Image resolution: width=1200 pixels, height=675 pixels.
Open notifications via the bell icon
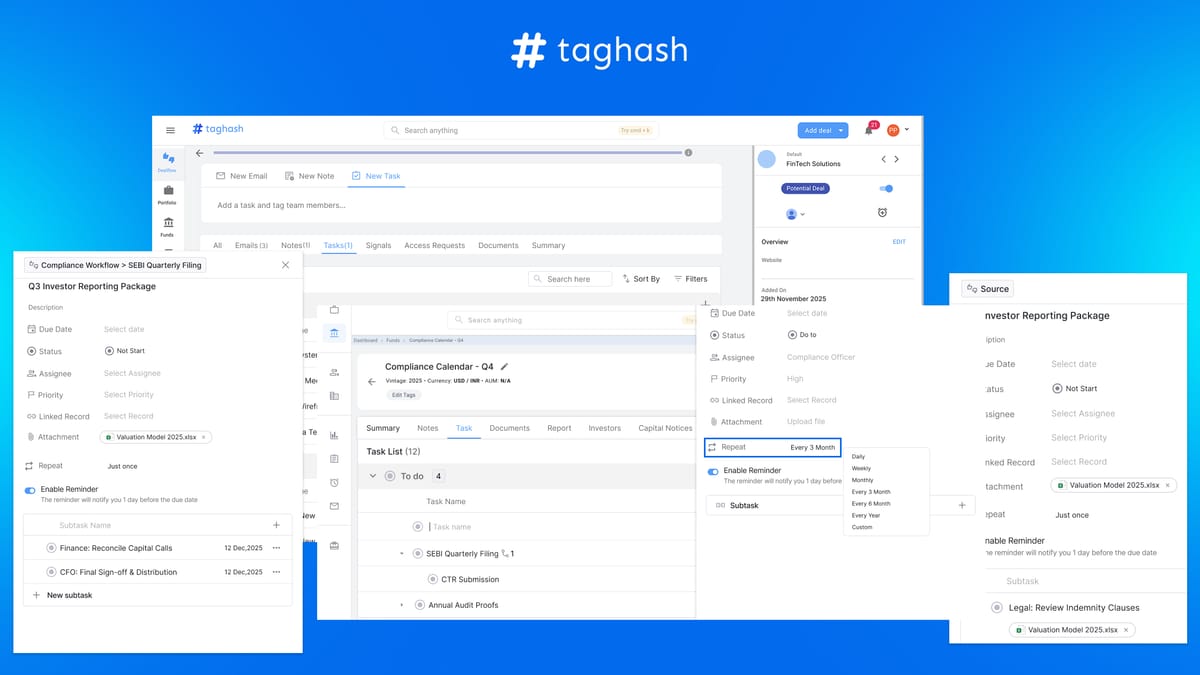869,130
